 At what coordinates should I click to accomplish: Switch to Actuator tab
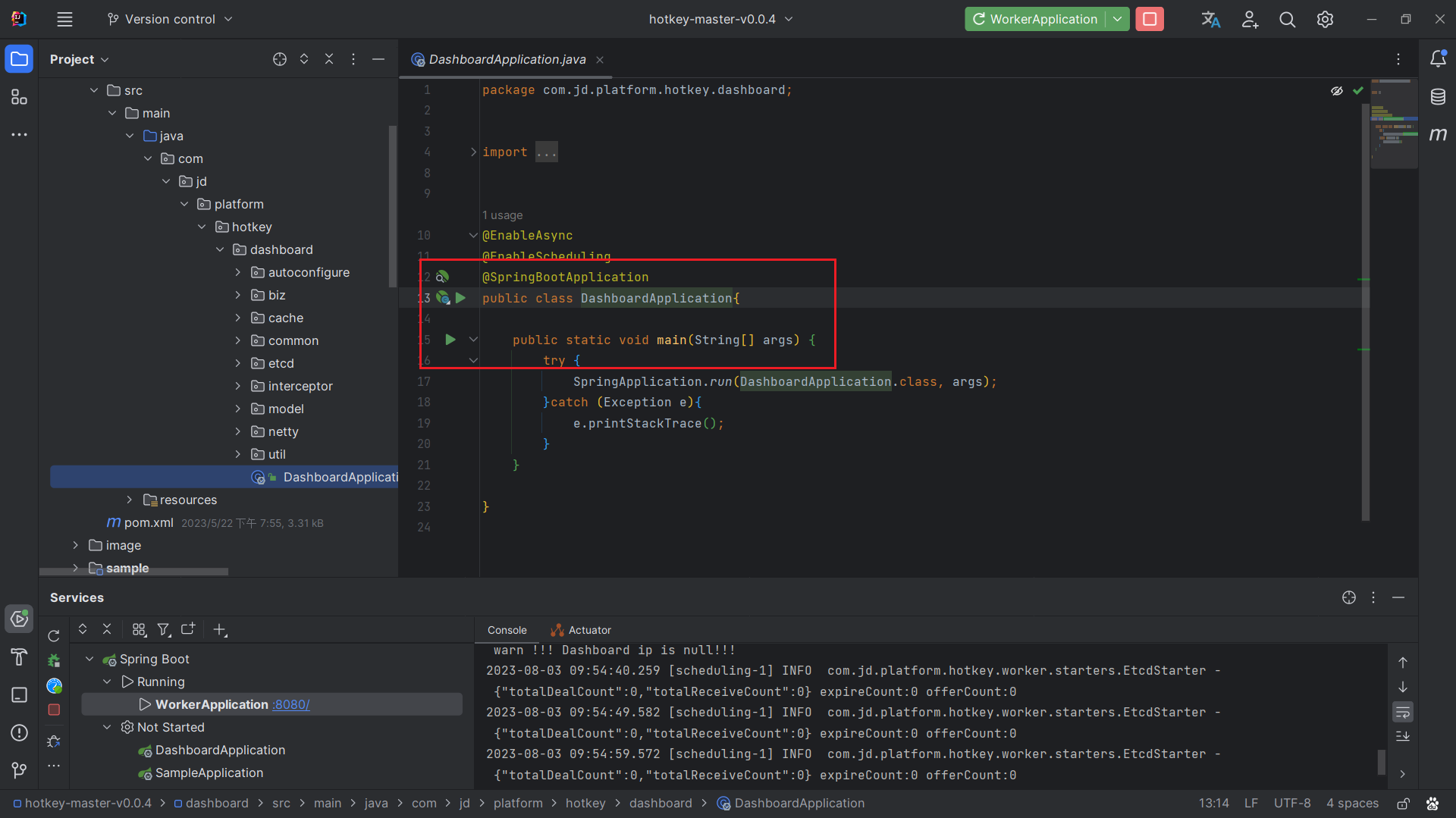(x=581, y=630)
